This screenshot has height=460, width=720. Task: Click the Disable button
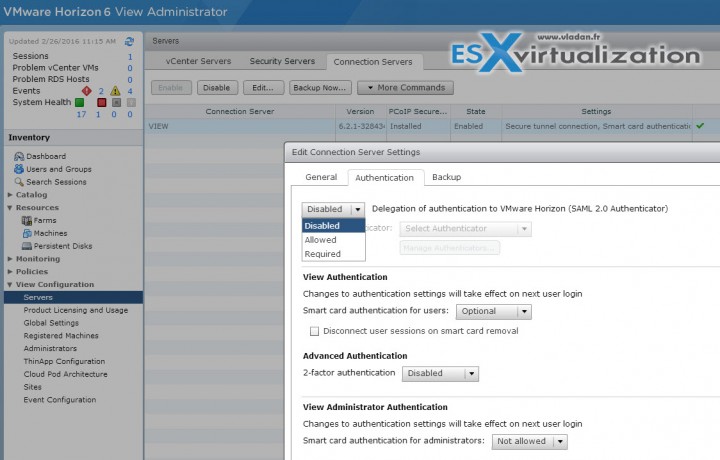coord(217,88)
